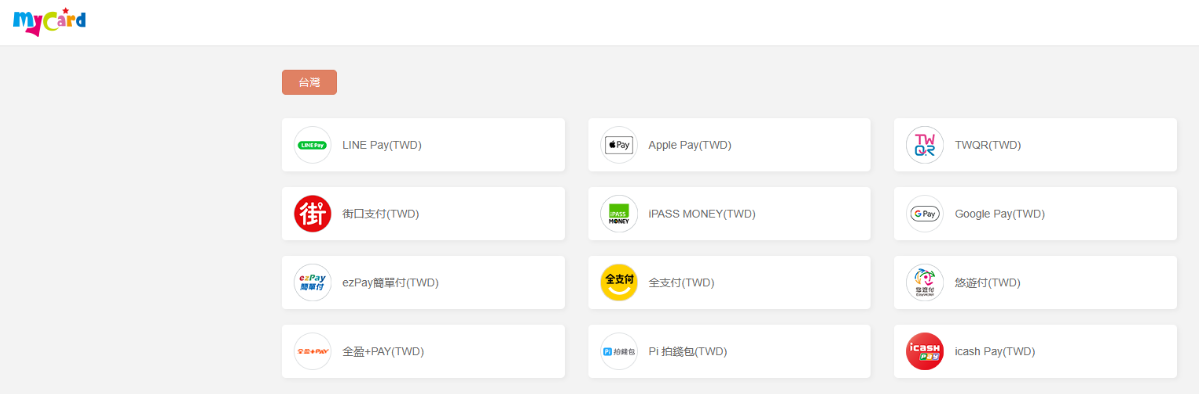1199x394 pixels.
Task: Click the Google Pay logo icon
Action: pos(924,213)
